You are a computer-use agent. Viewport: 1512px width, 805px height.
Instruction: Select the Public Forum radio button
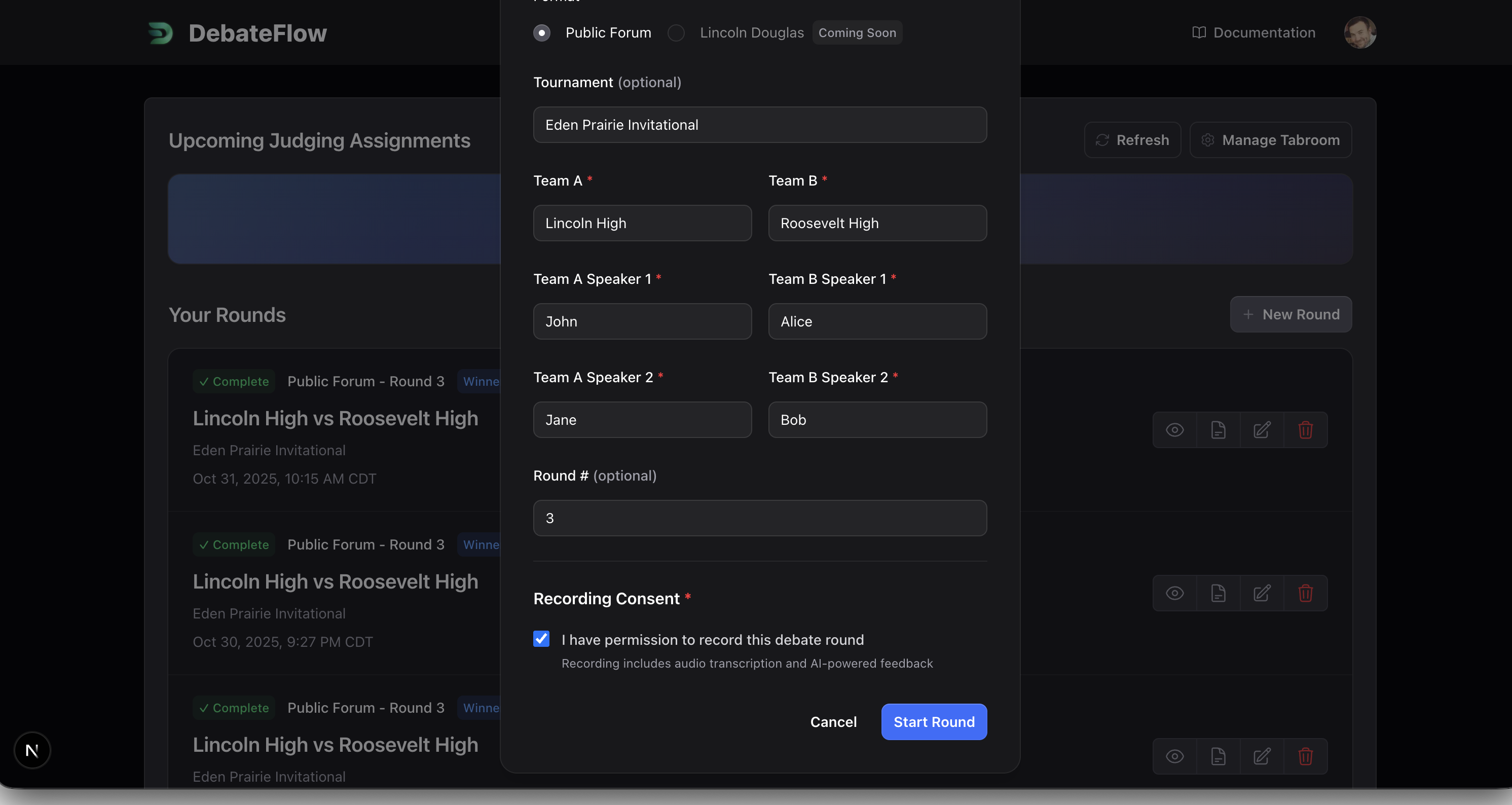point(542,33)
